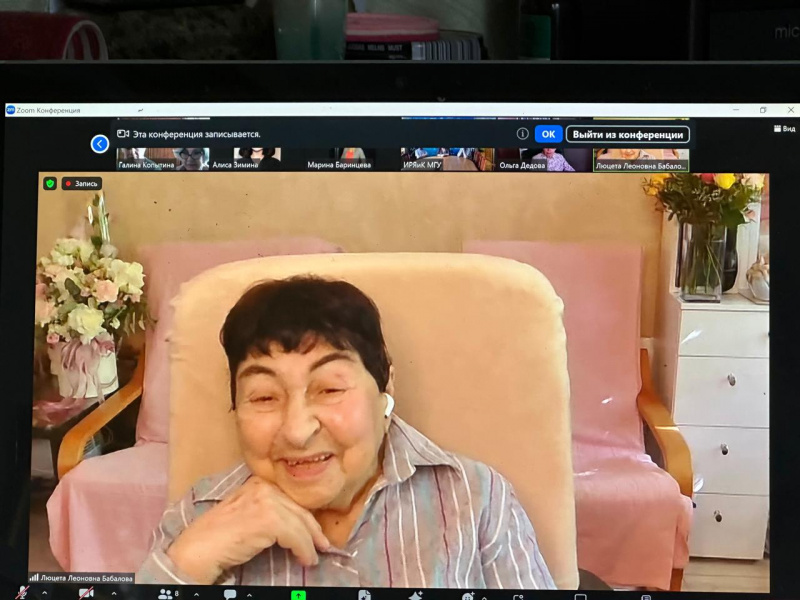800x600 pixels.
Task: Open audio options arrow beside microphone
Action: pos(44,593)
